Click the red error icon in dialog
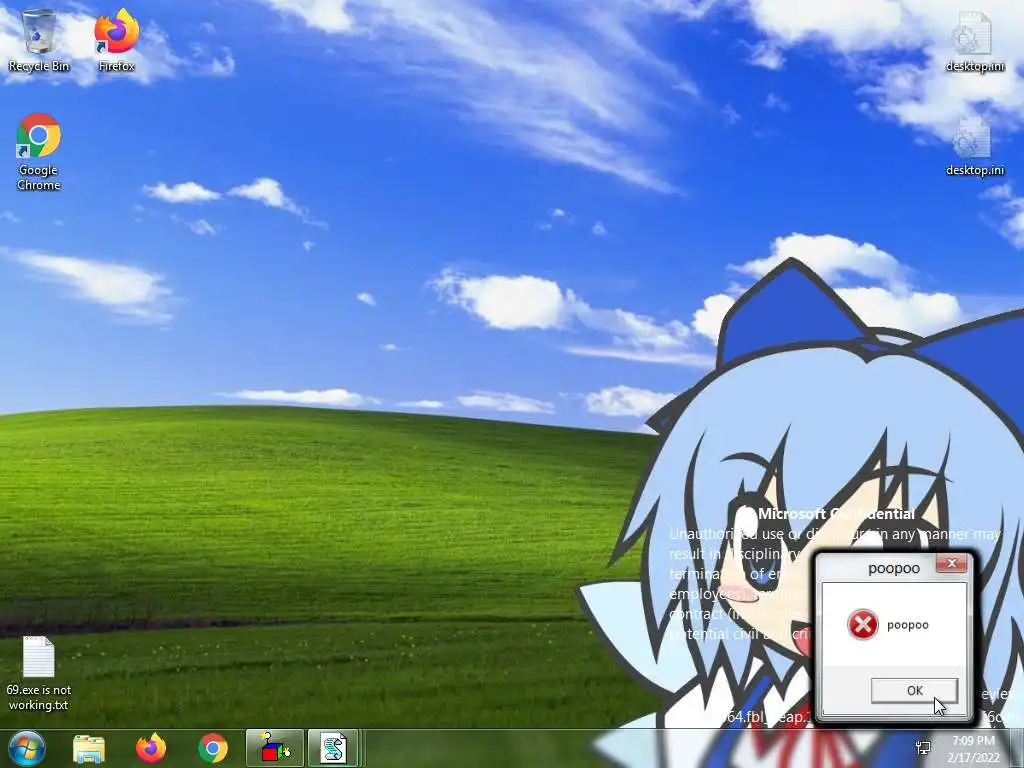Screen dimensions: 1024x768 click(x=863, y=625)
